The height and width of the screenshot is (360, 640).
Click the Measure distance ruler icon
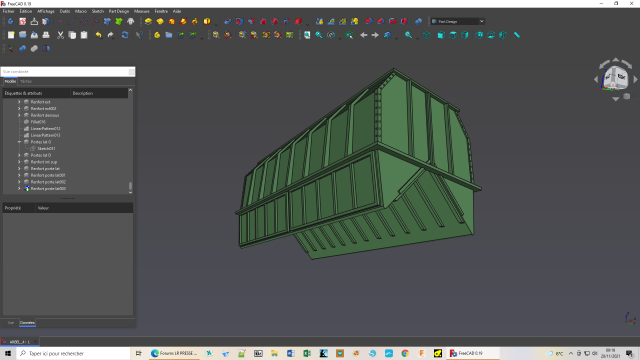pos(517,35)
